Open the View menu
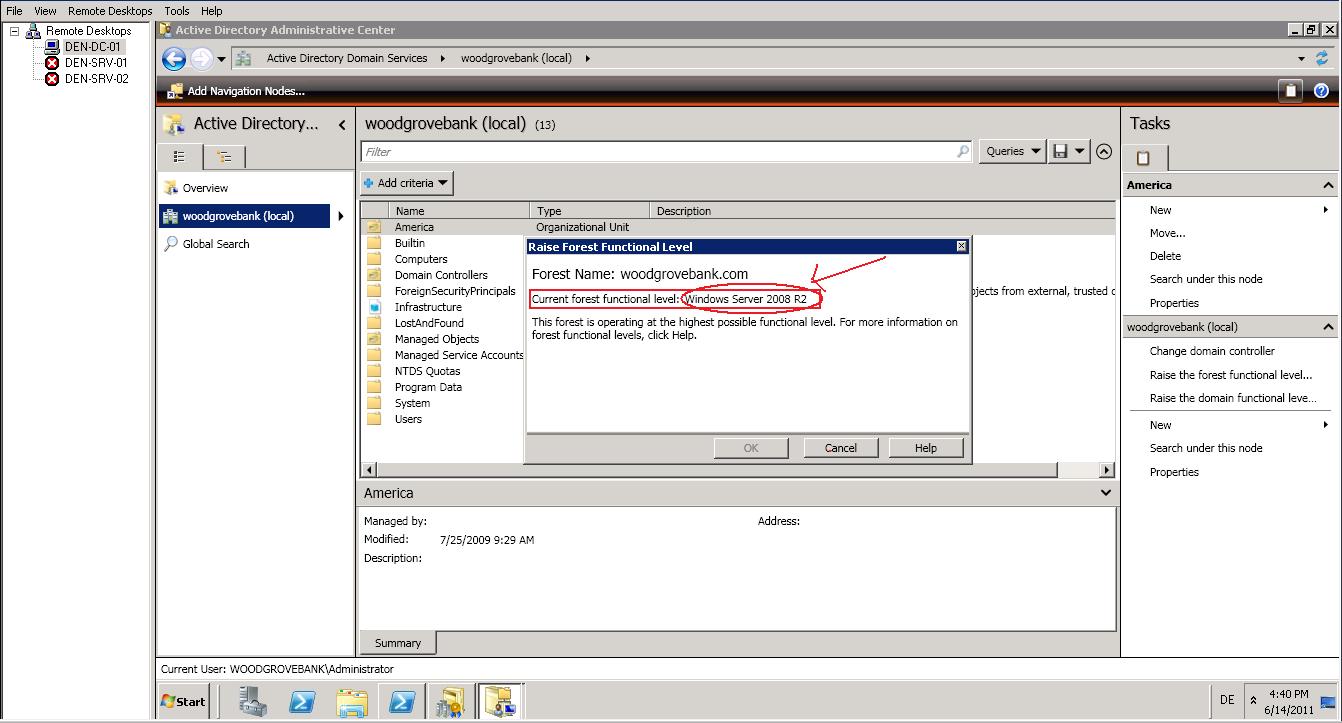1342x723 pixels. tap(45, 11)
